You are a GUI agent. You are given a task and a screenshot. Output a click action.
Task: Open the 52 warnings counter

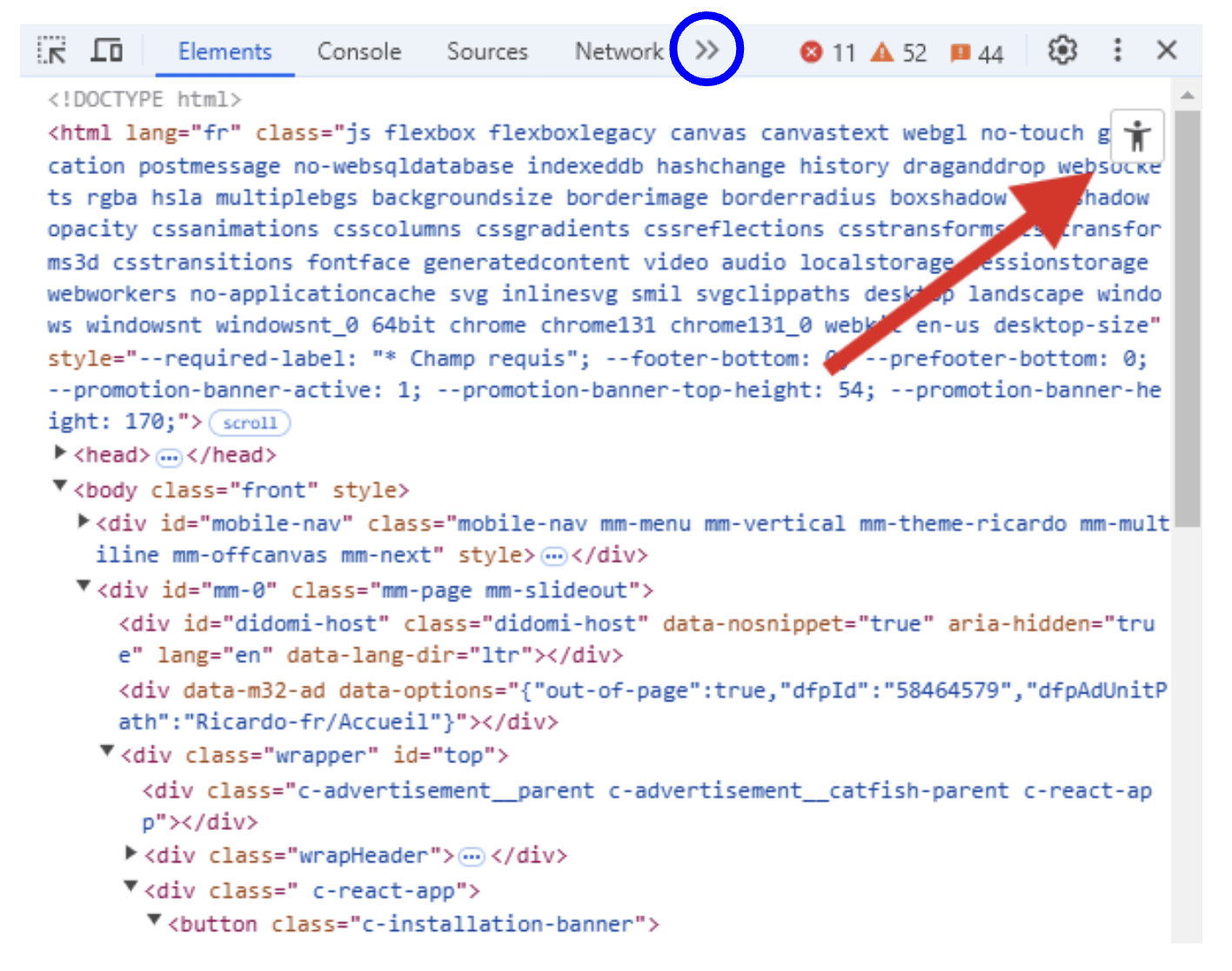pyautogui.click(x=899, y=53)
